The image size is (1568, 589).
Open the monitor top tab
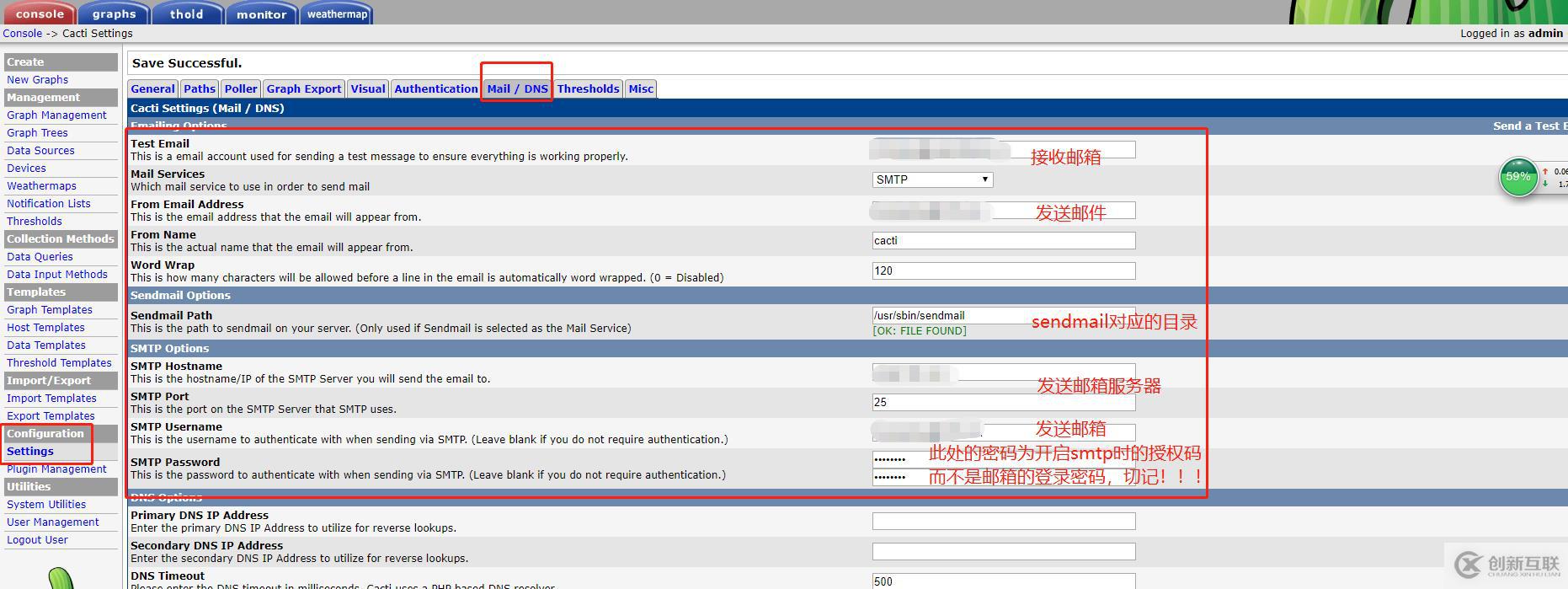[x=261, y=13]
